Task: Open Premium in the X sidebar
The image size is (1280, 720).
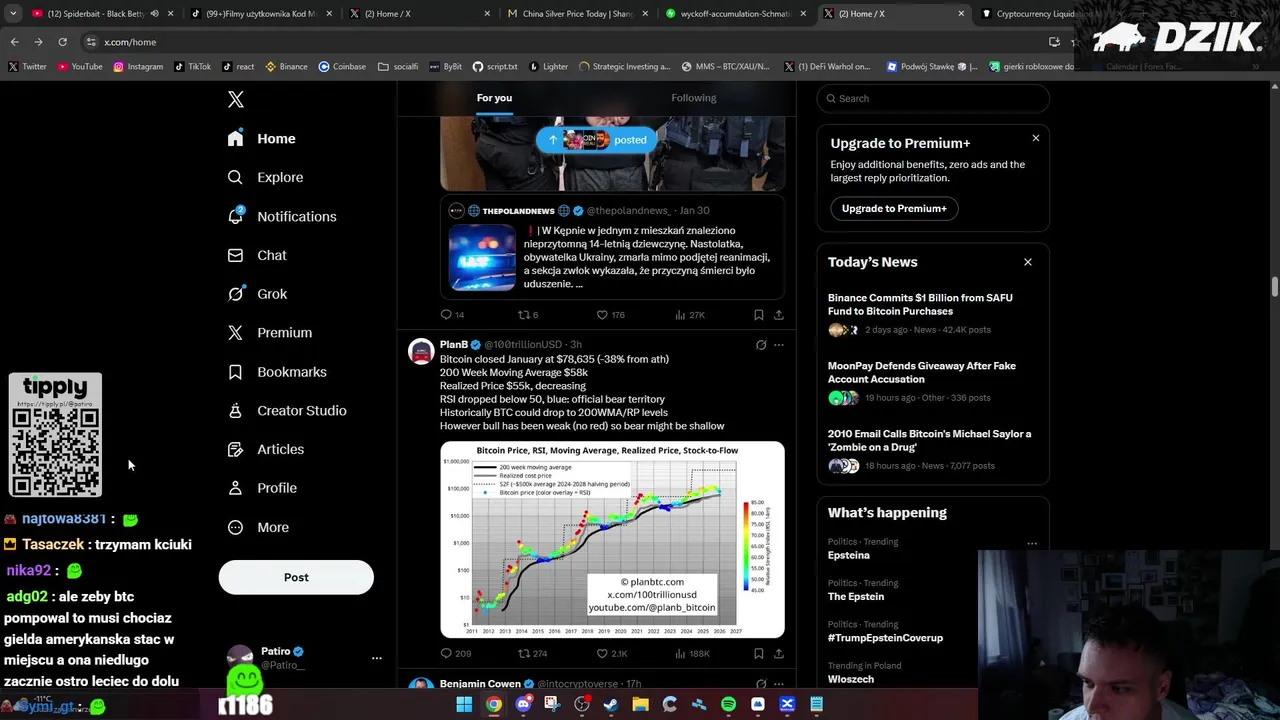Action: coord(269,333)
